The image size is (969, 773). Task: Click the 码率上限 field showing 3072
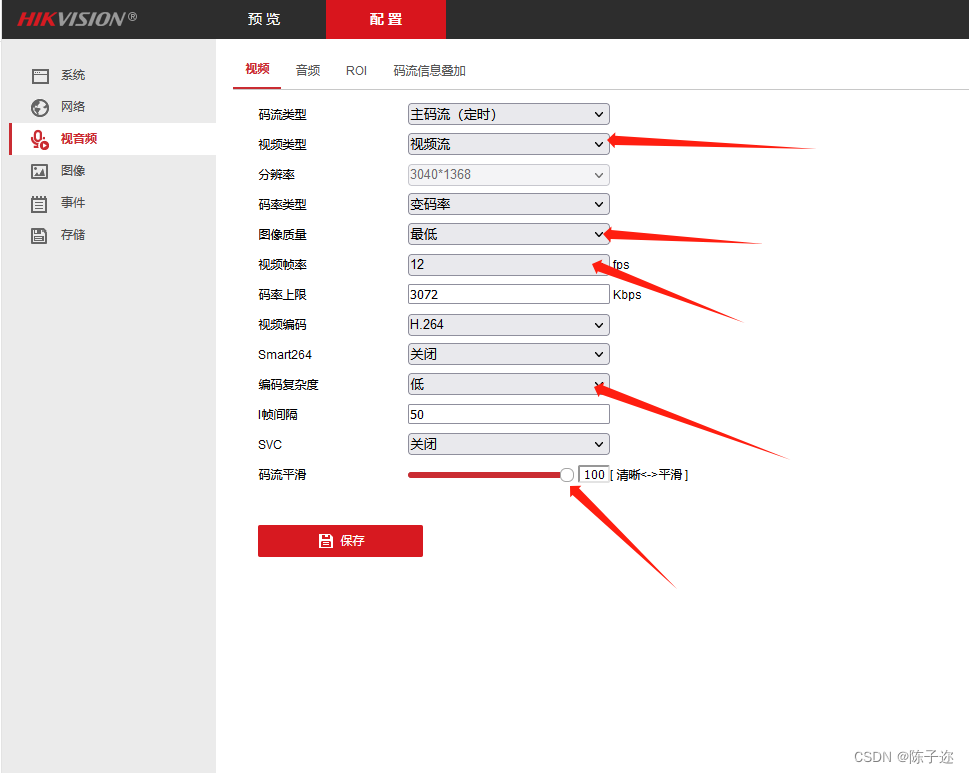point(509,294)
